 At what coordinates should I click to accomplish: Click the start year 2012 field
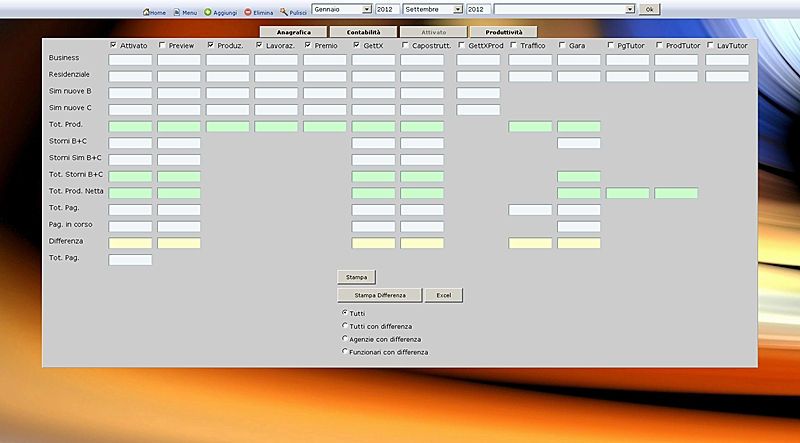(387, 9)
